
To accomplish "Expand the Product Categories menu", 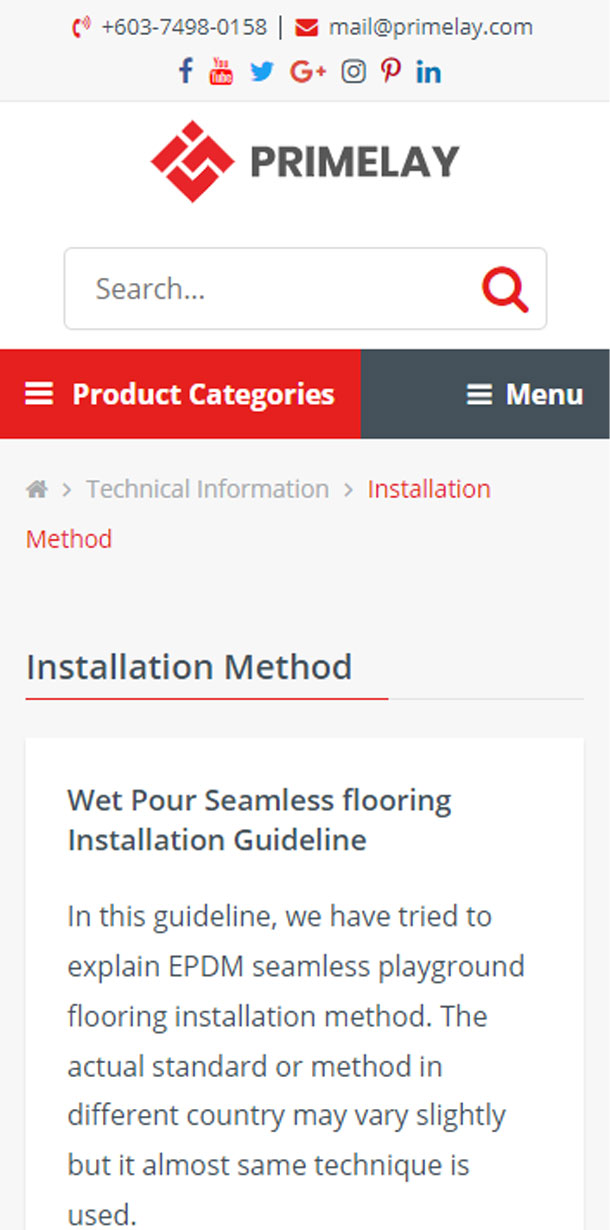I will 180,394.
